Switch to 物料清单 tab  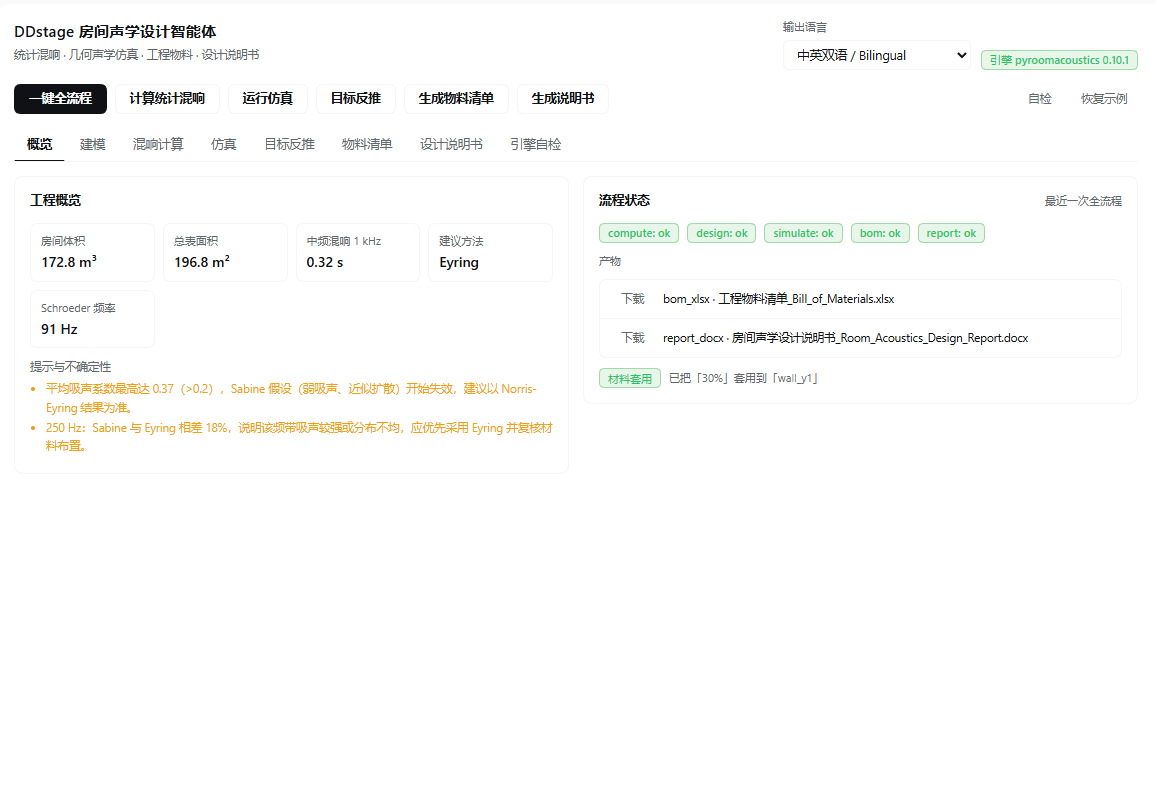click(x=367, y=145)
